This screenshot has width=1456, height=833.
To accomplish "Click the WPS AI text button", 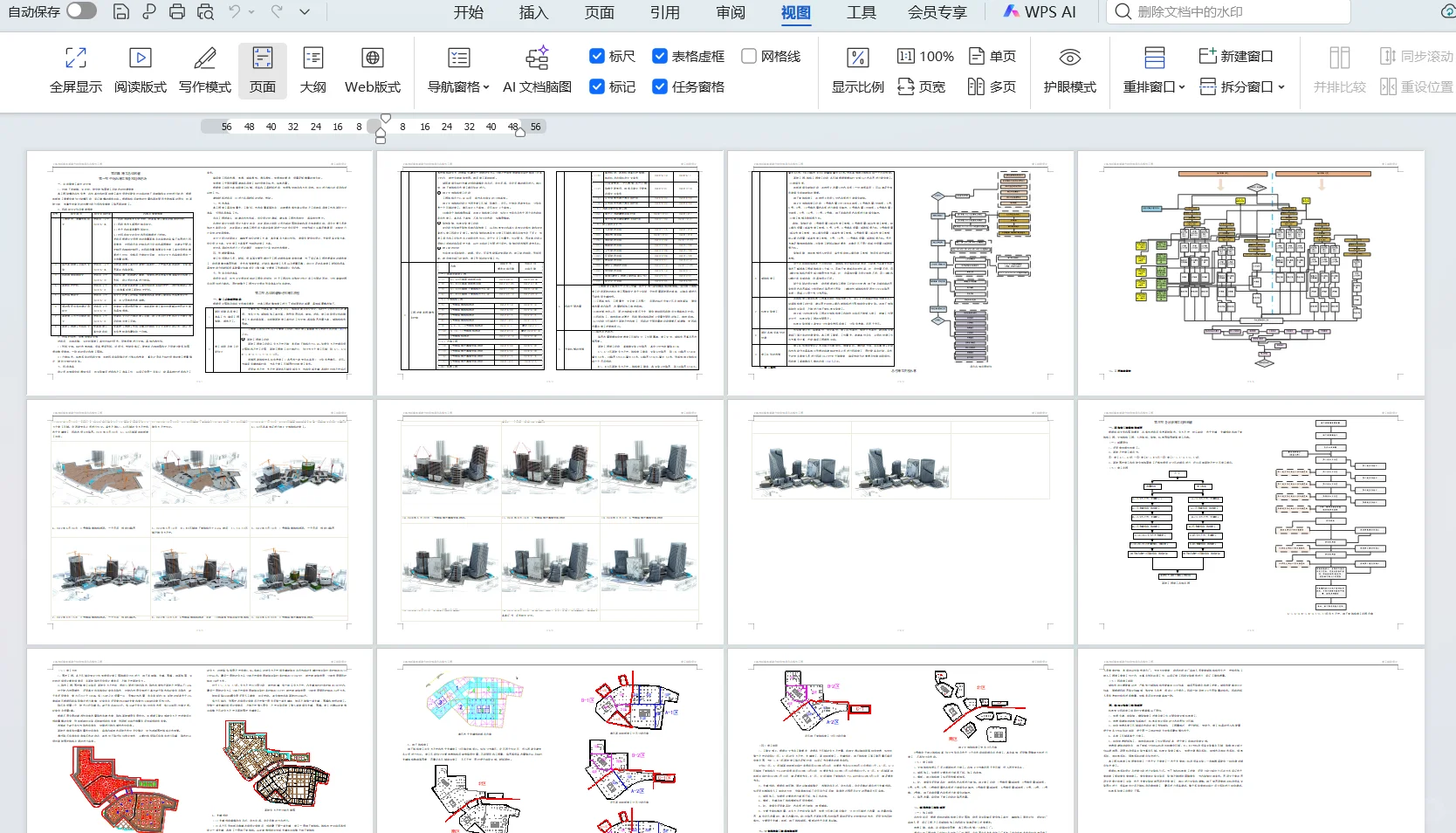I will click(1050, 12).
